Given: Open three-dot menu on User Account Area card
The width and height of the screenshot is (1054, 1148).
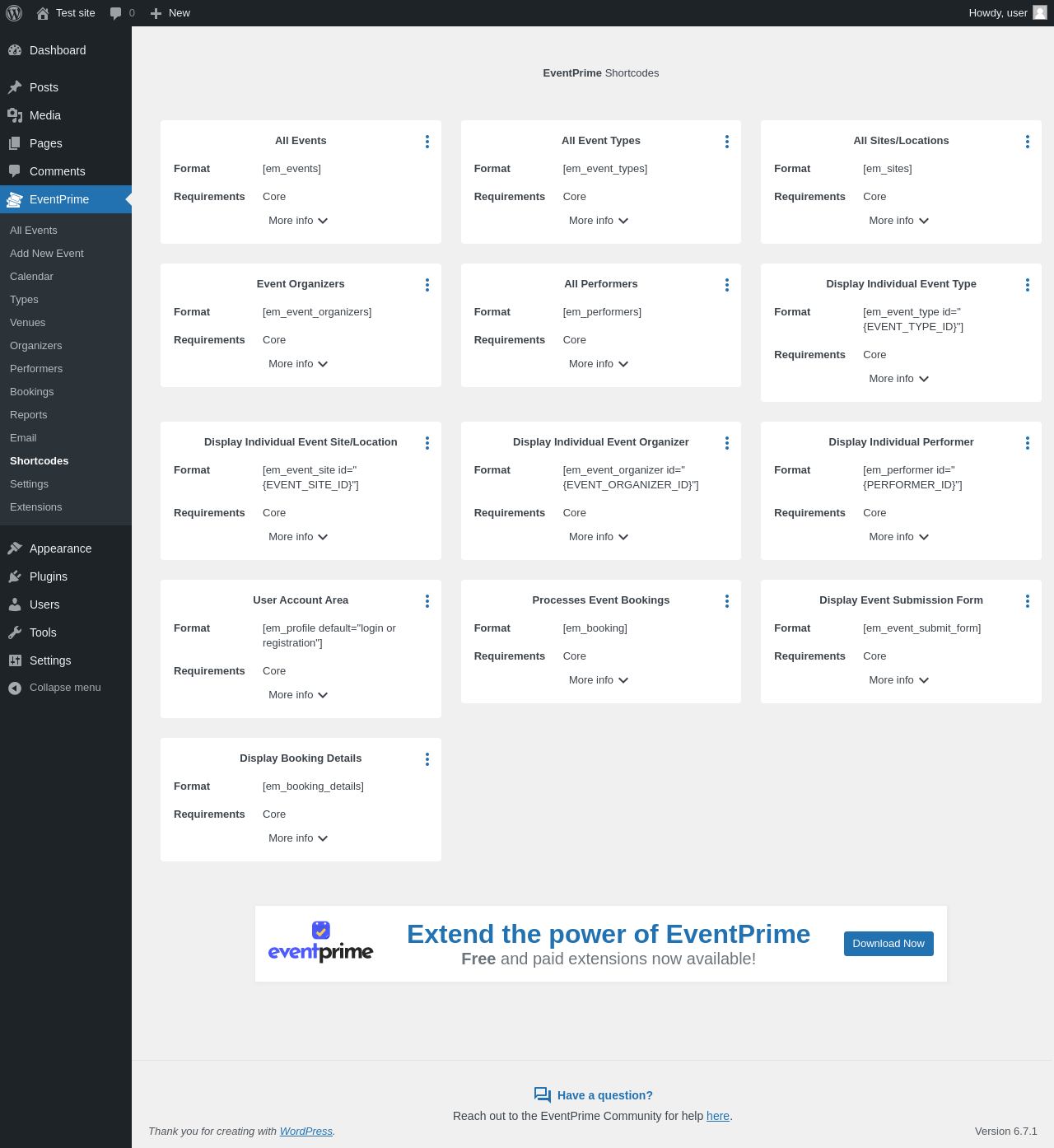Looking at the screenshot, I should click(427, 601).
